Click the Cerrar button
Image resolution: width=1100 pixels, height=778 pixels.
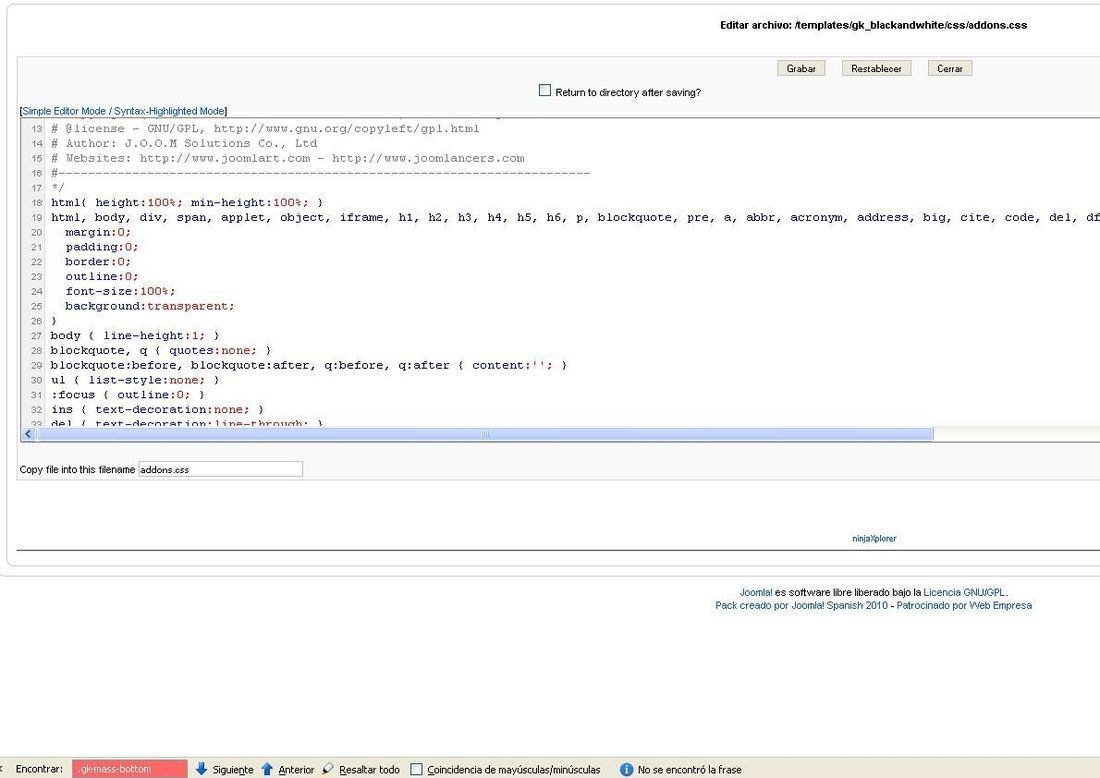[x=949, y=68]
